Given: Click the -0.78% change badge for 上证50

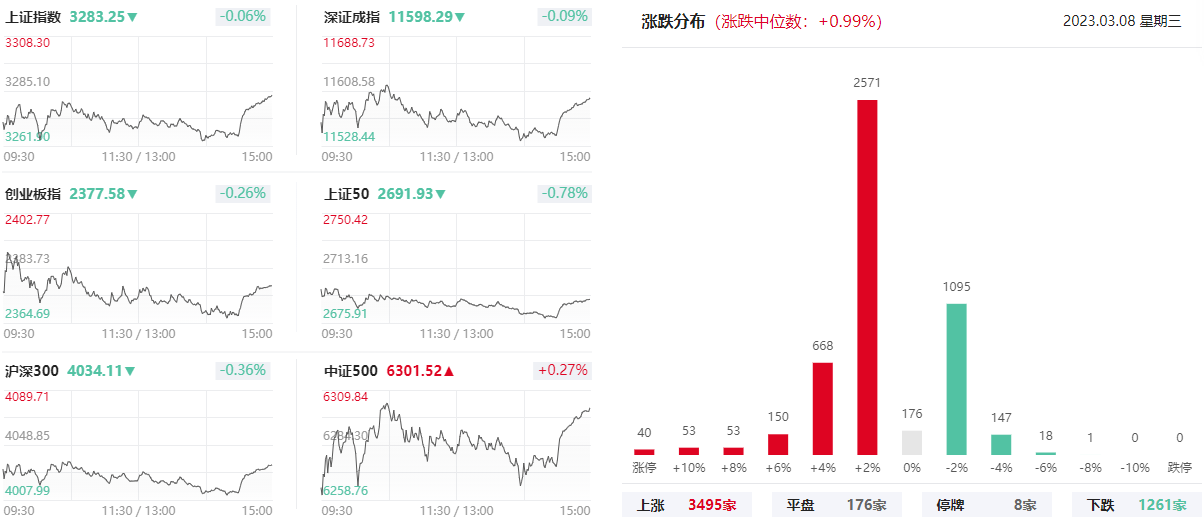Looking at the screenshot, I should pyautogui.click(x=565, y=194).
